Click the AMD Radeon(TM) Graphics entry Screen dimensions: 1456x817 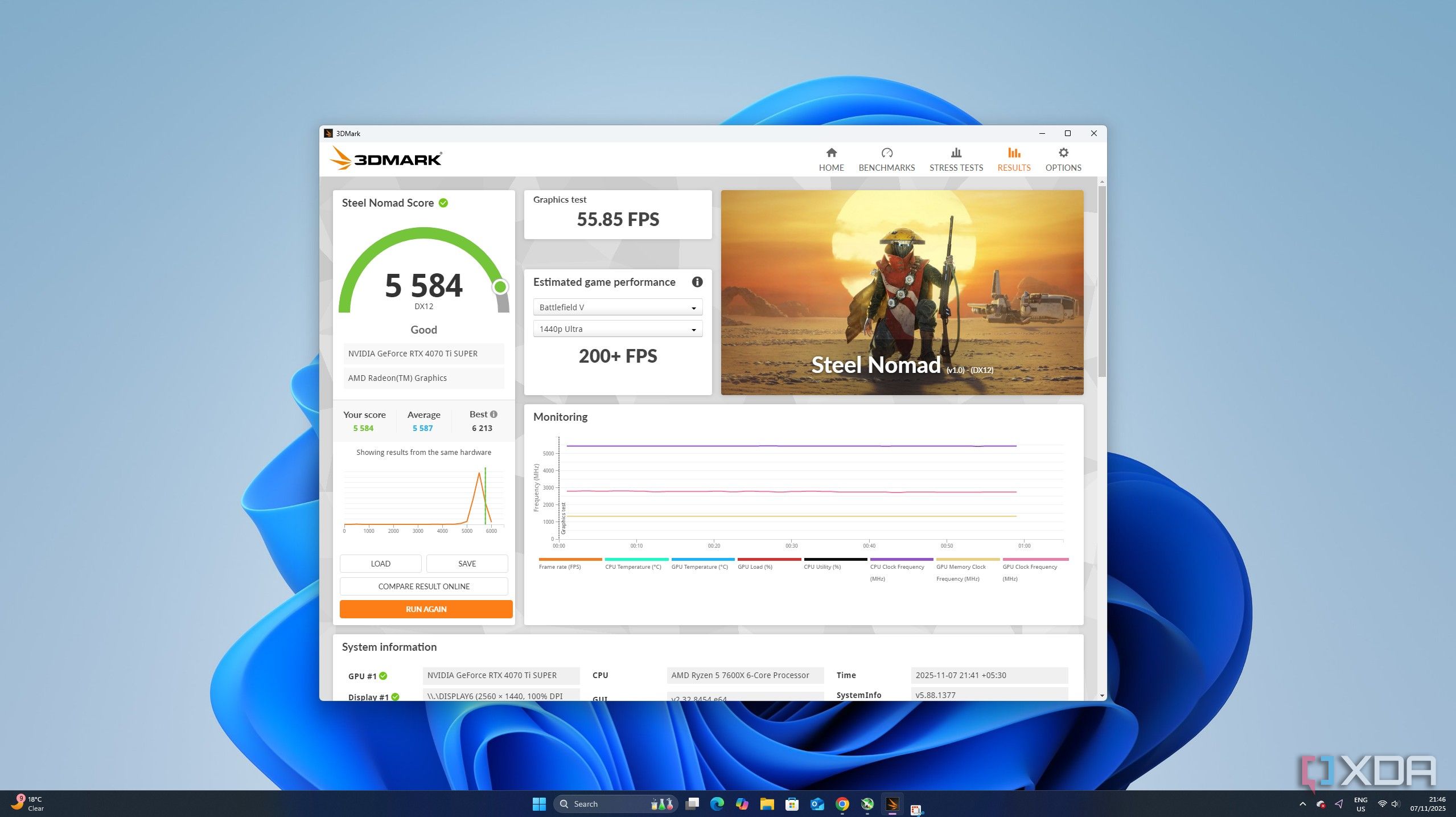click(423, 378)
